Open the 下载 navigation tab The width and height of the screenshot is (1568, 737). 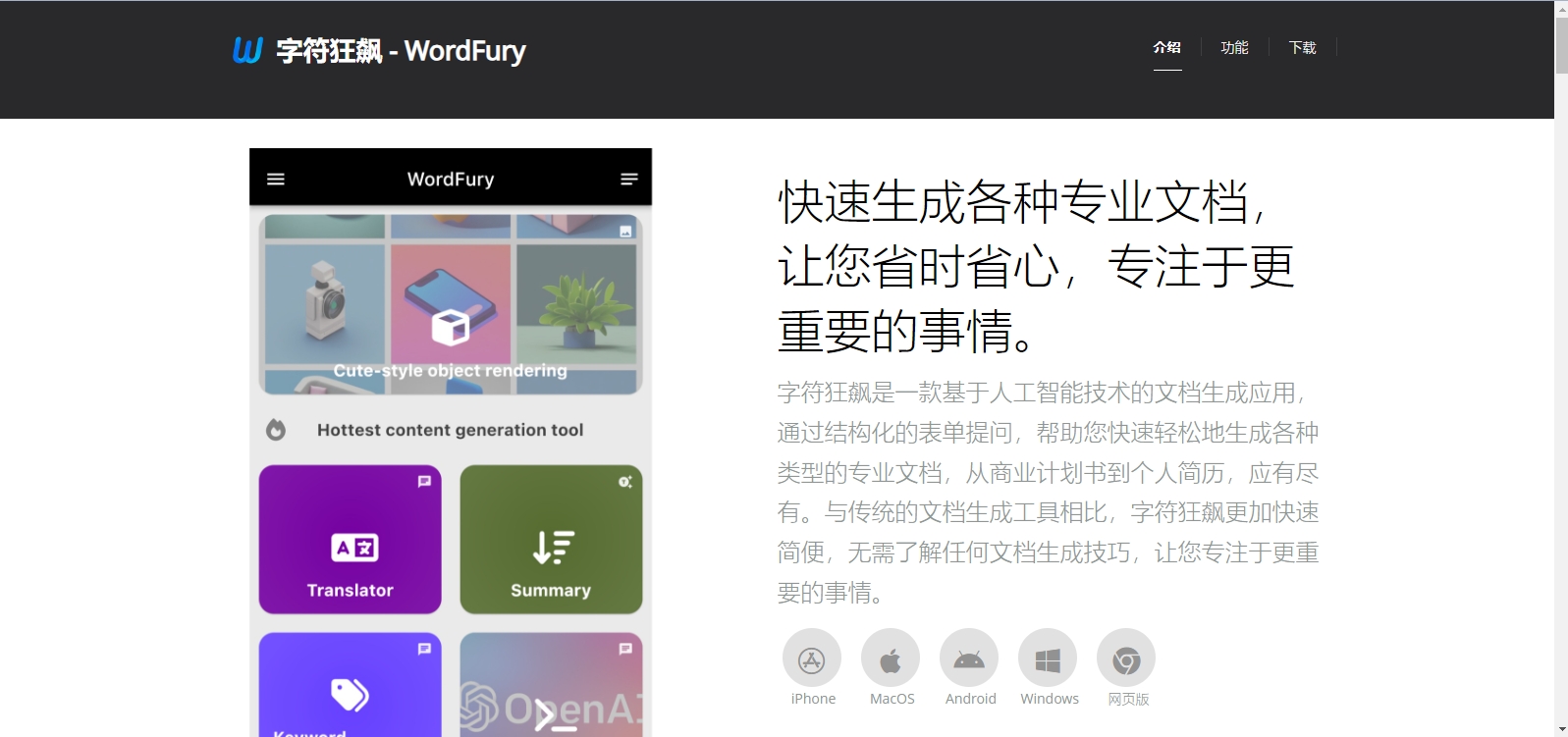(1302, 47)
